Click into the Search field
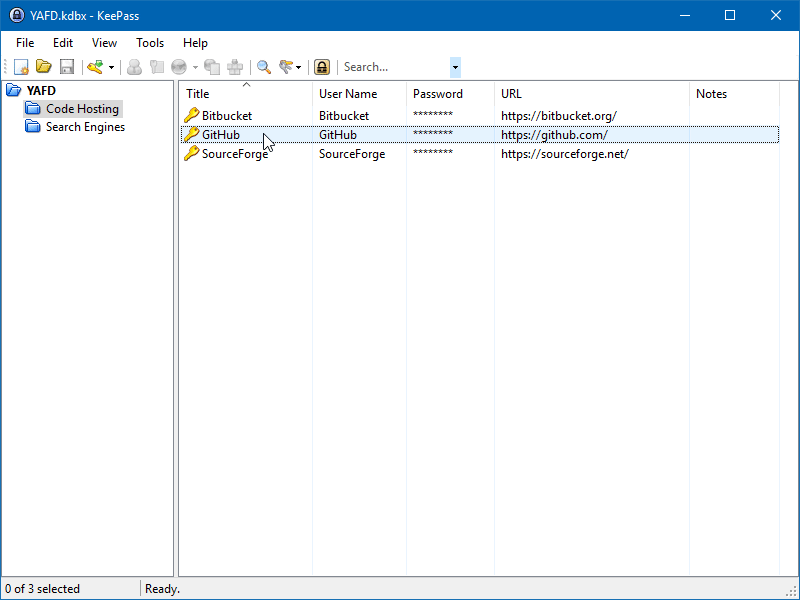The image size is (800, 600). [395, 67]
